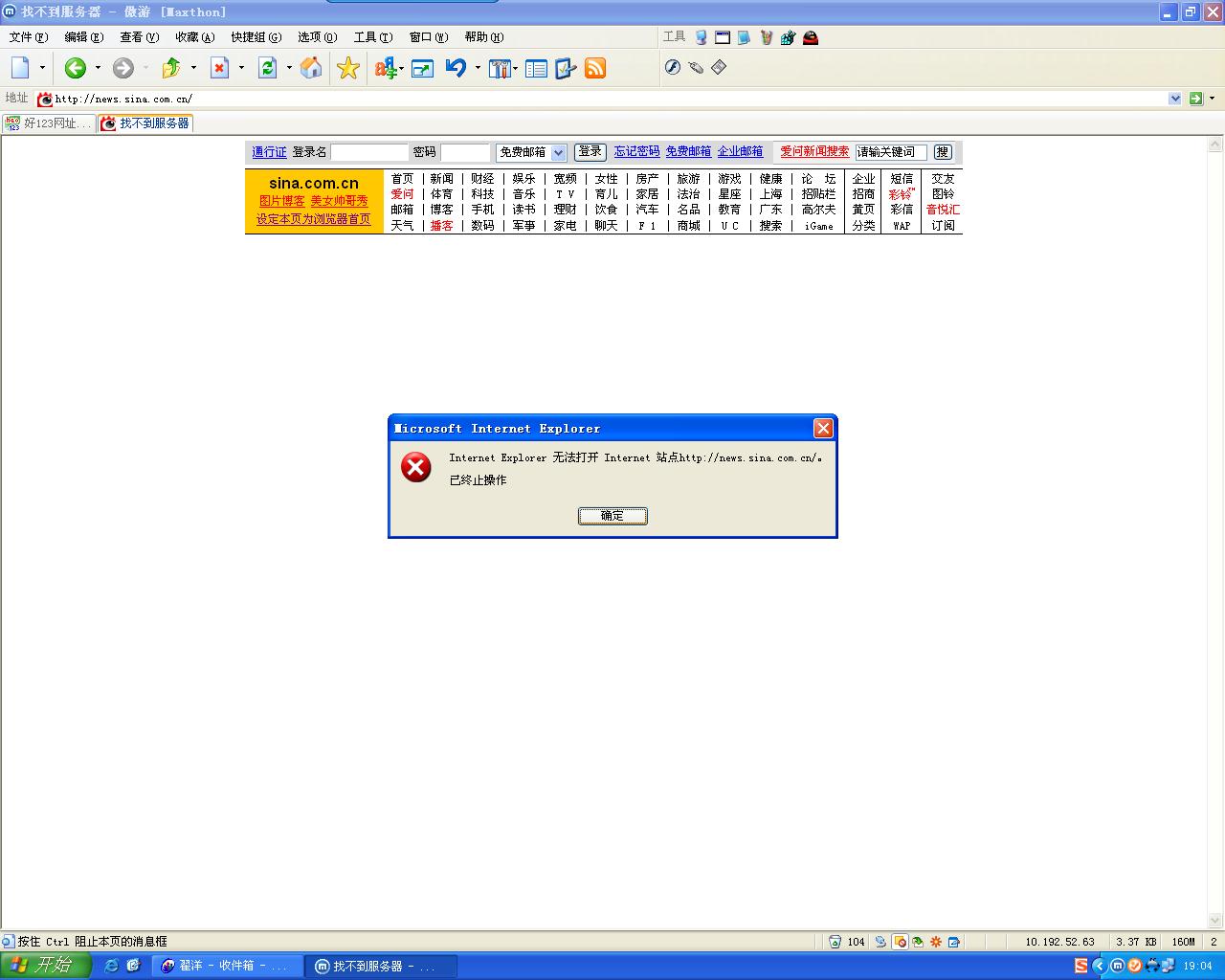Open the Back history dropdown arrow

click(x=98, y=68)
